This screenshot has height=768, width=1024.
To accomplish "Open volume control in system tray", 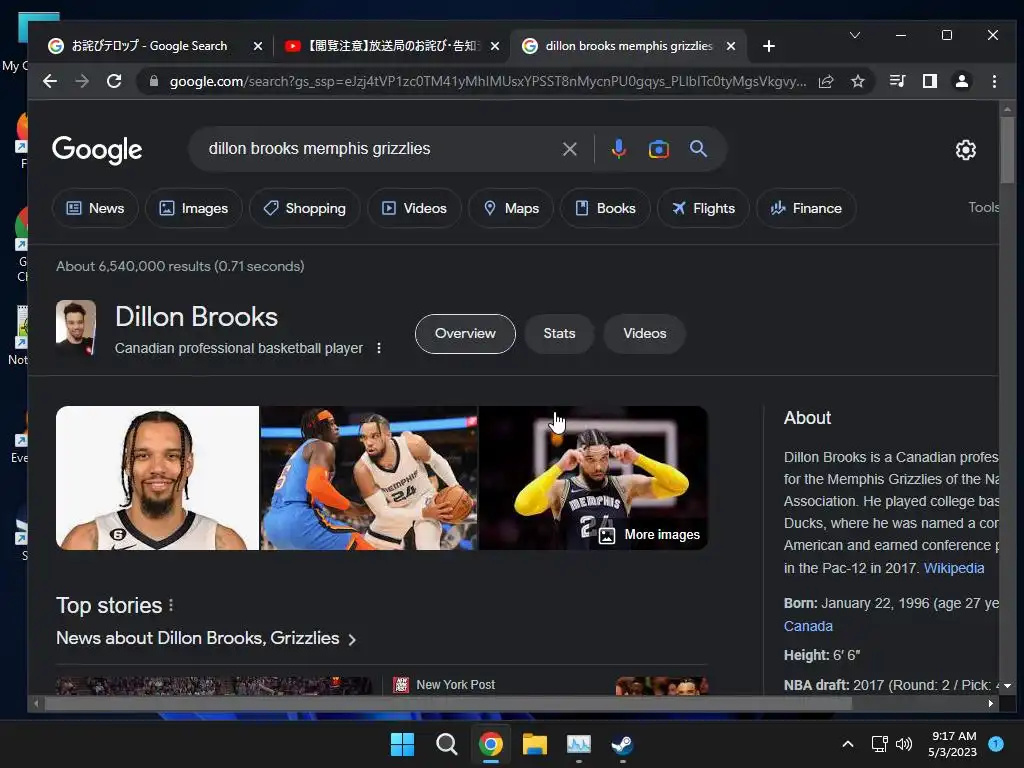I will click(904, 744).
